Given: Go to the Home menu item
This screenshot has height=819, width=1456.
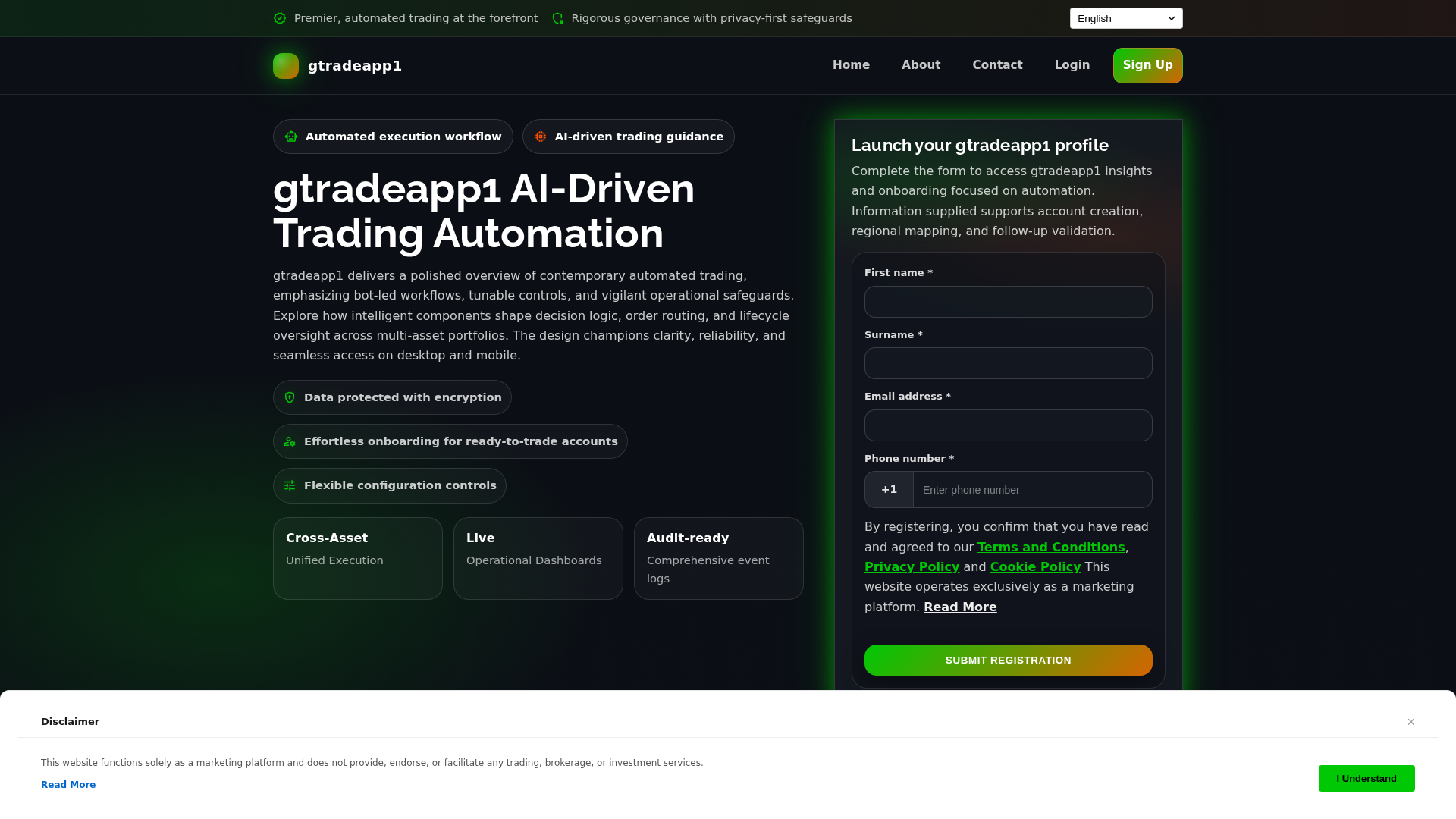Looking at the screenshot, I should click(x=851, y=65).
